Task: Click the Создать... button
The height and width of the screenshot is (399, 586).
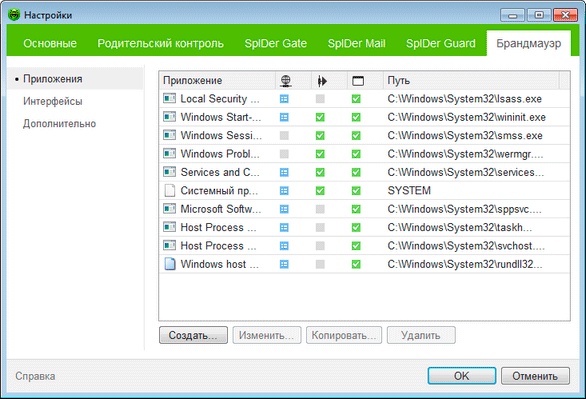Action: coord(193,335)
